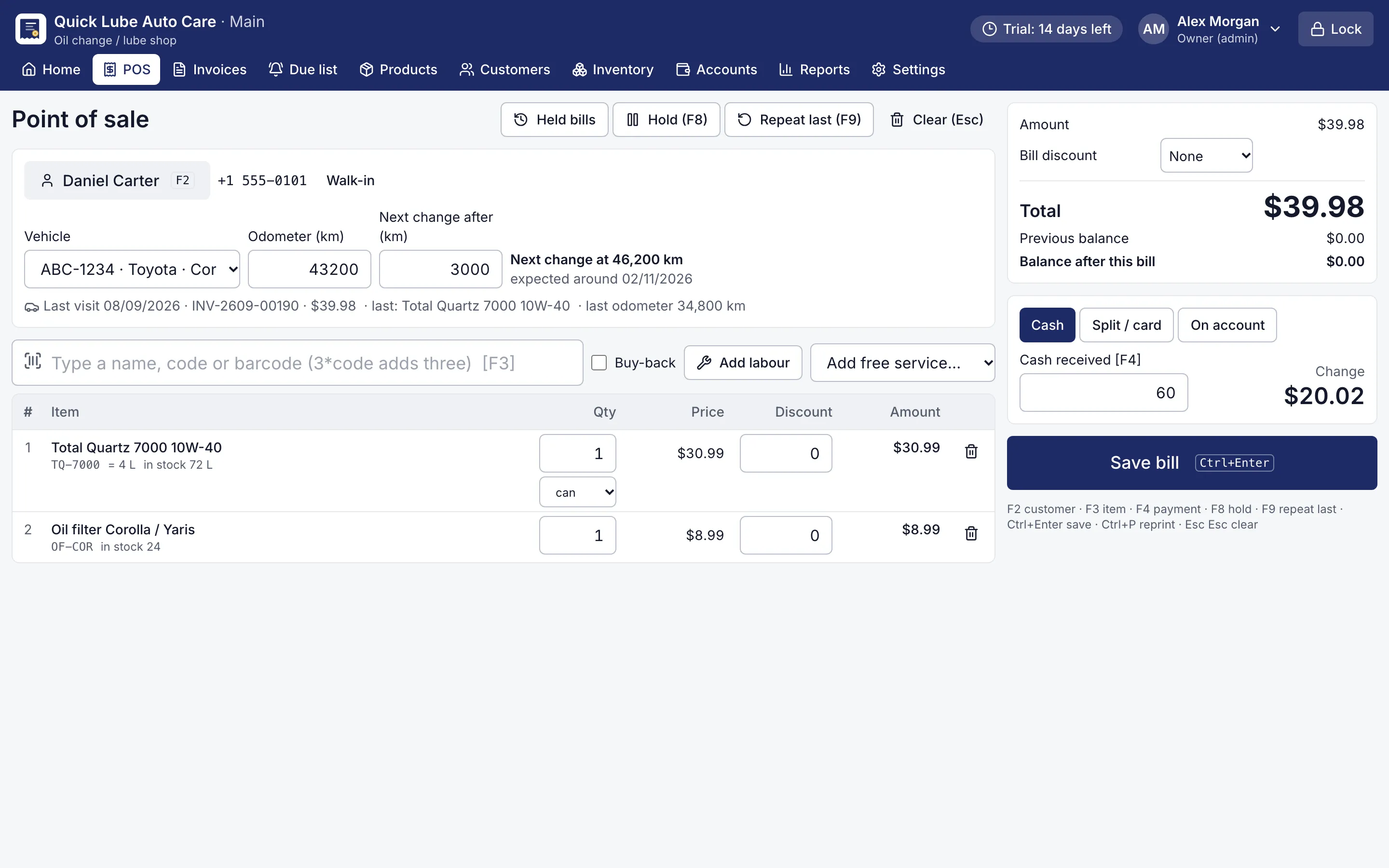Choose On account payment

(1227, 325)
